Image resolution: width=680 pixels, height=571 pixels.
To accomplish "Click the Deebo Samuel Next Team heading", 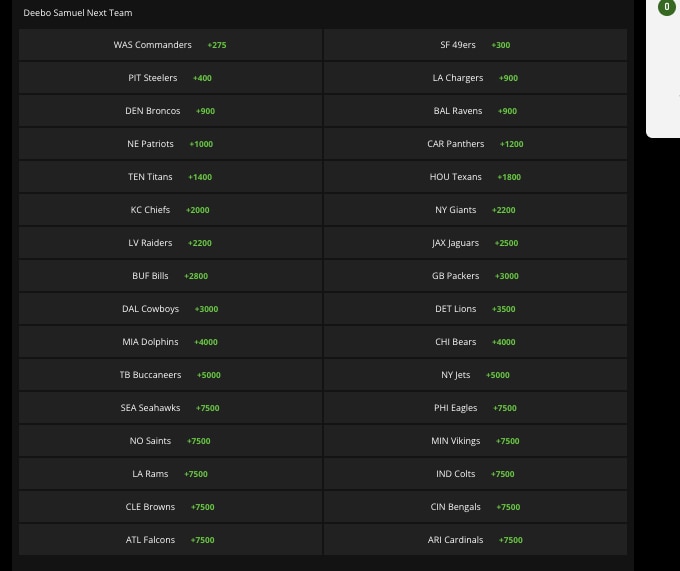I will pos(78,13).
